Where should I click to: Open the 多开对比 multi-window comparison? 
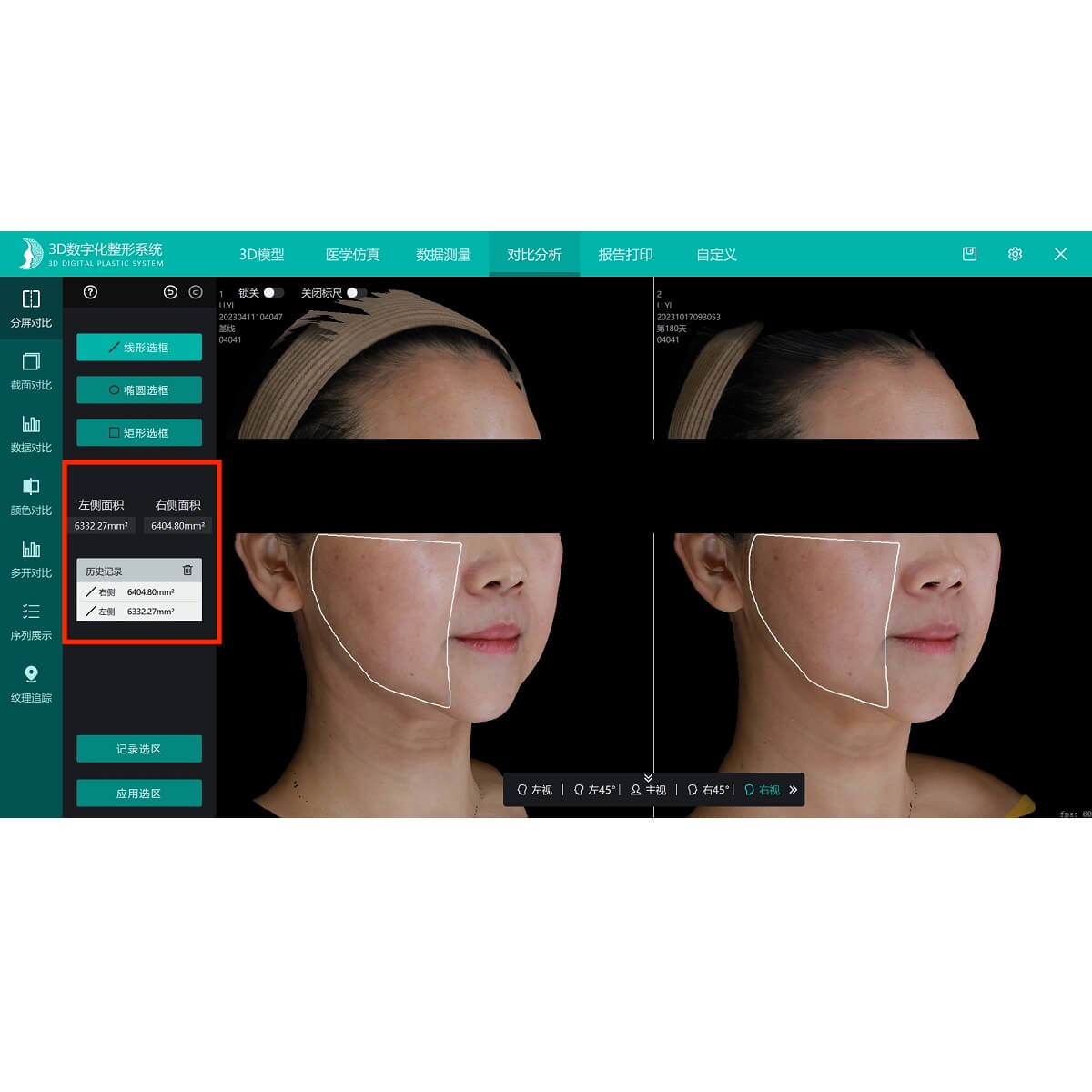point(31,559)
